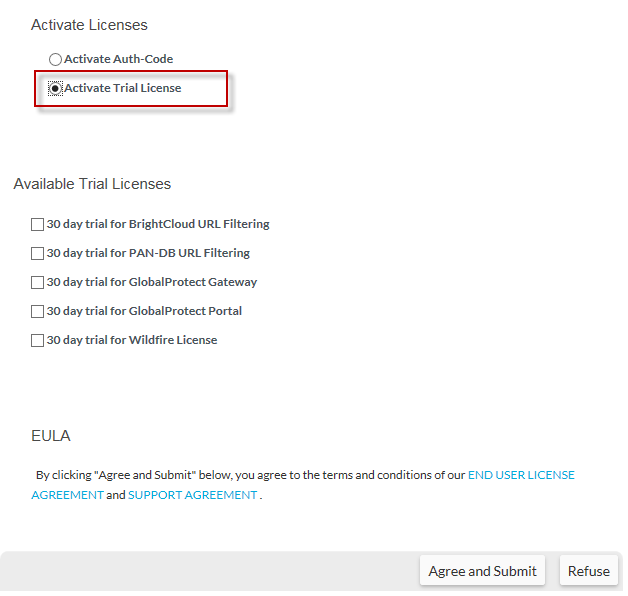
Task: Open the End User License Agreement link
Action: [521, 475]
